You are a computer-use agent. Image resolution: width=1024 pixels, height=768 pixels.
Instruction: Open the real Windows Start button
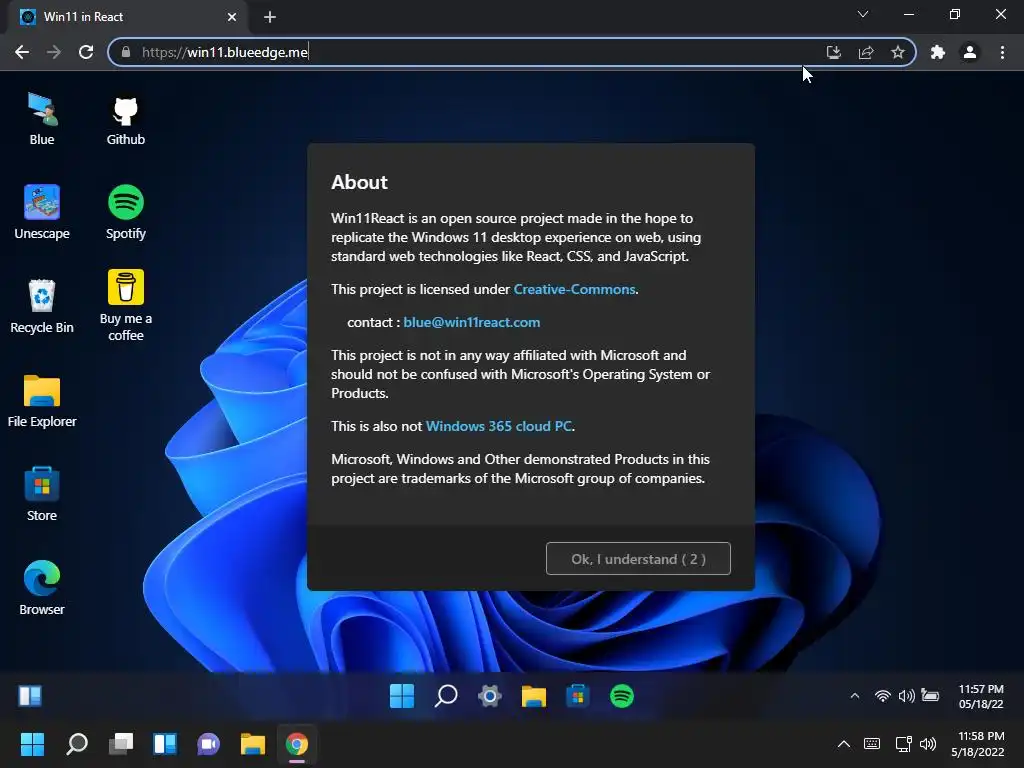click(32, 744)
